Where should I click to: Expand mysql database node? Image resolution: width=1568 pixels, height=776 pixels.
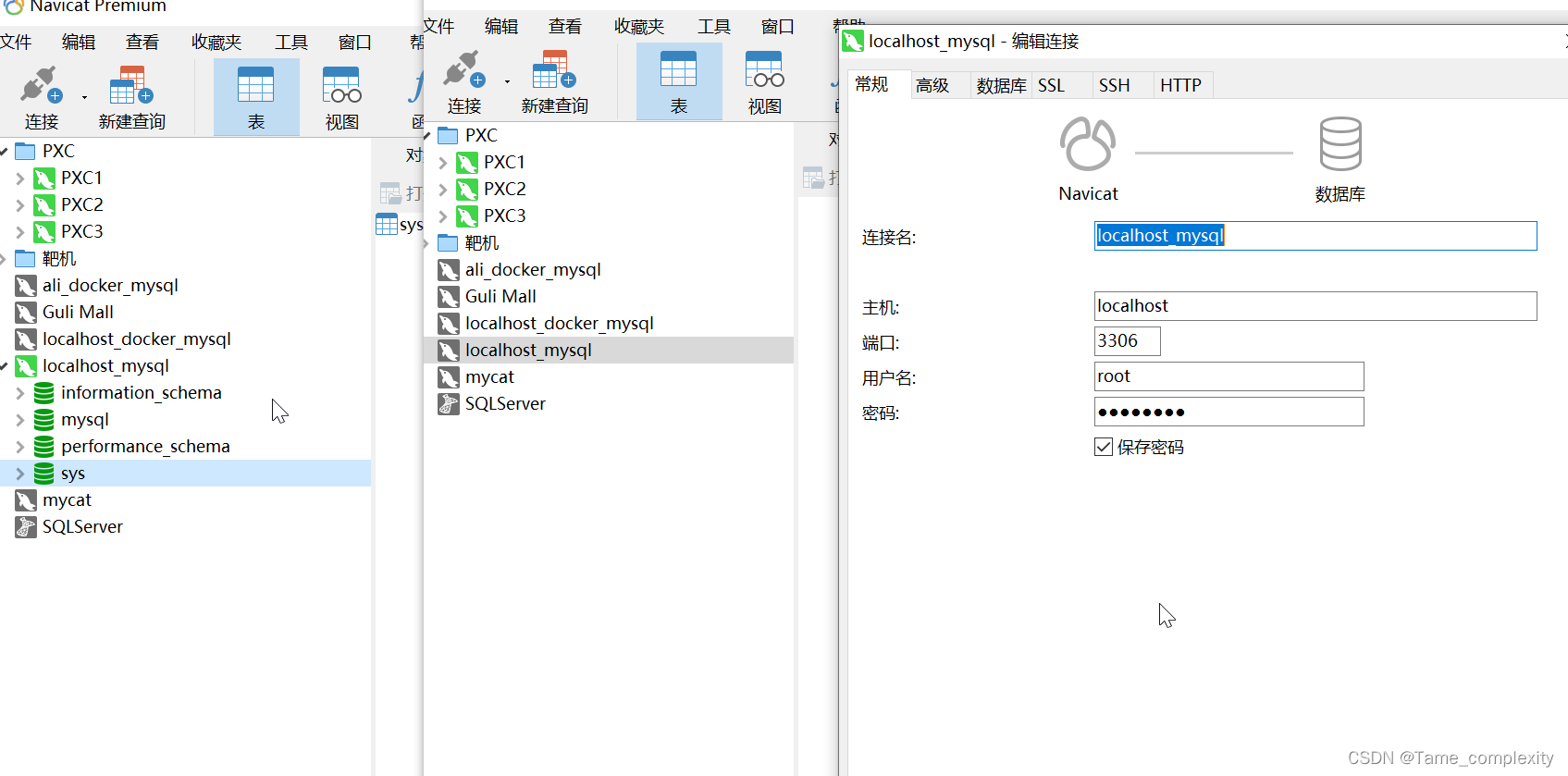tap(20, 421)
